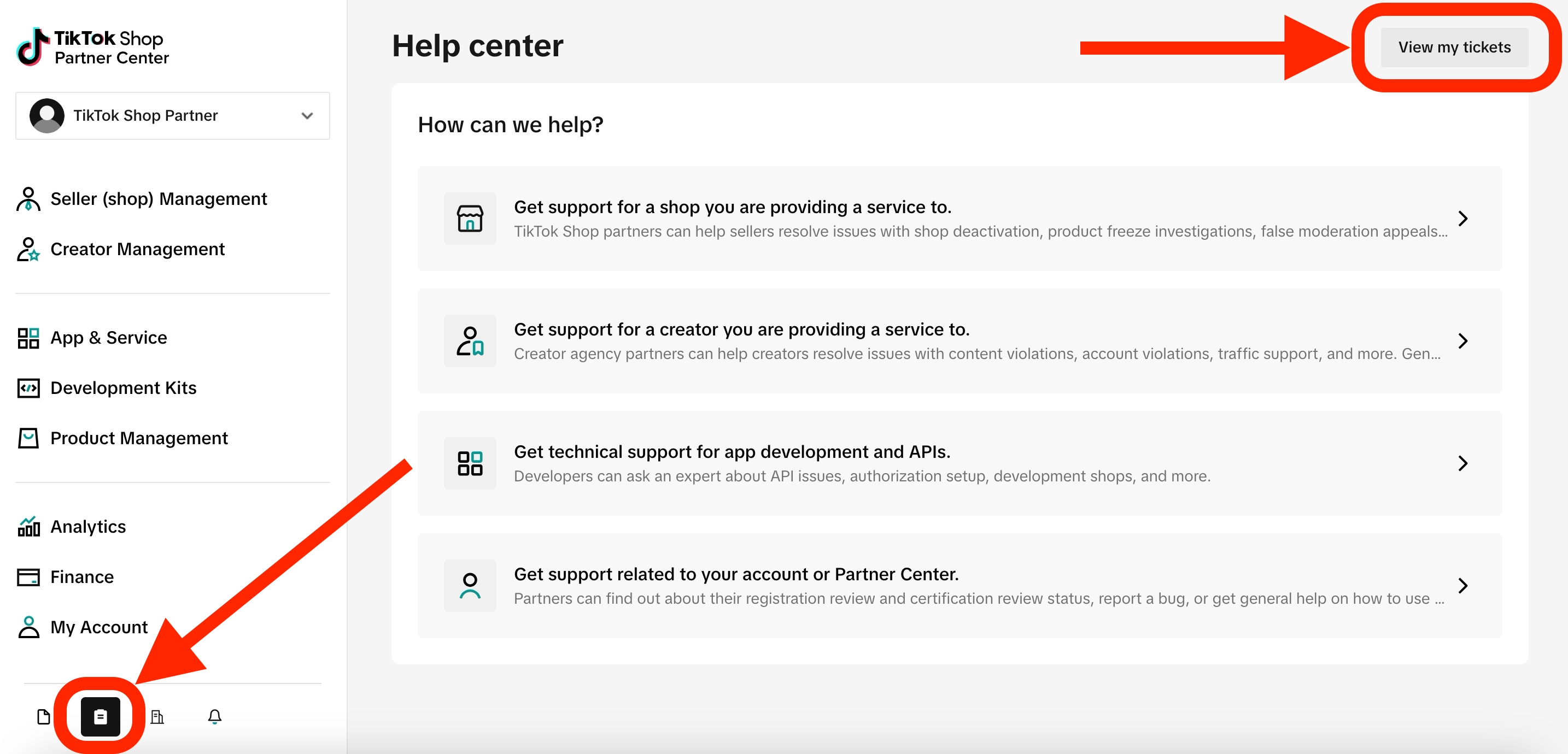This screenshot has height=754, width=1568.
Task: Click the shop storefront icon
Action: tap(470, 219)
